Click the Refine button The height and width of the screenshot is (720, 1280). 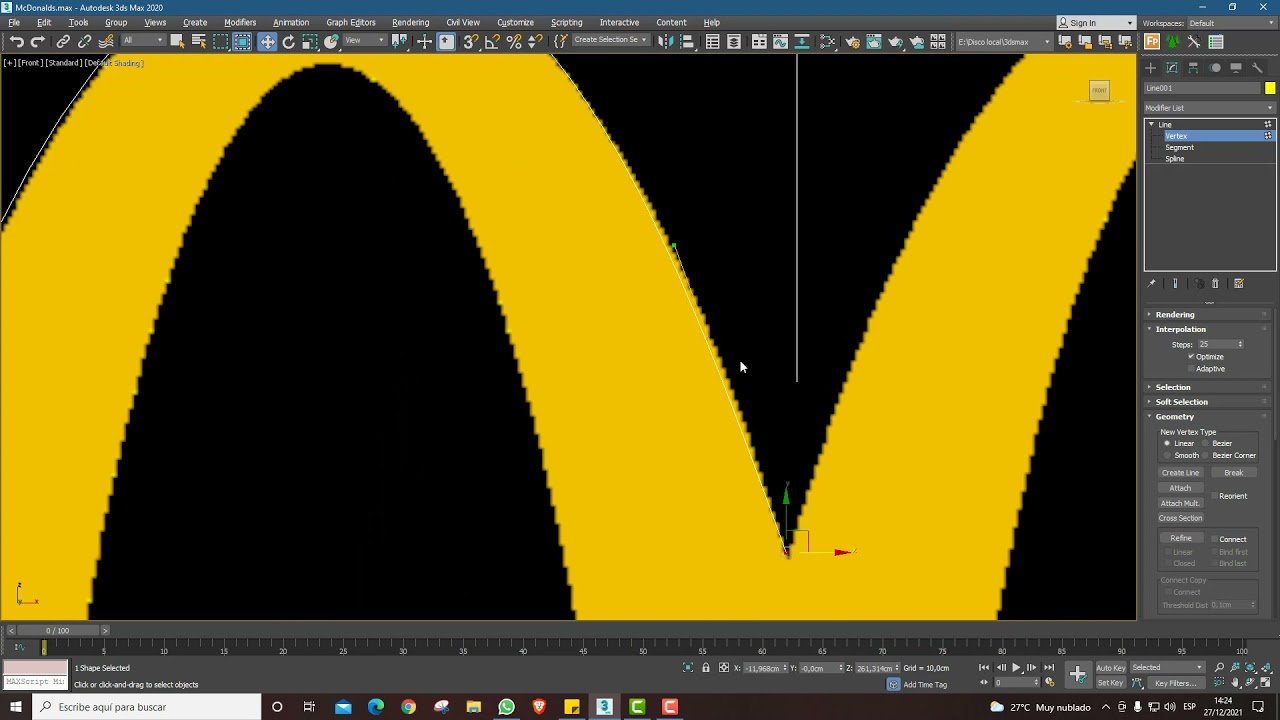click(1180, 539)
